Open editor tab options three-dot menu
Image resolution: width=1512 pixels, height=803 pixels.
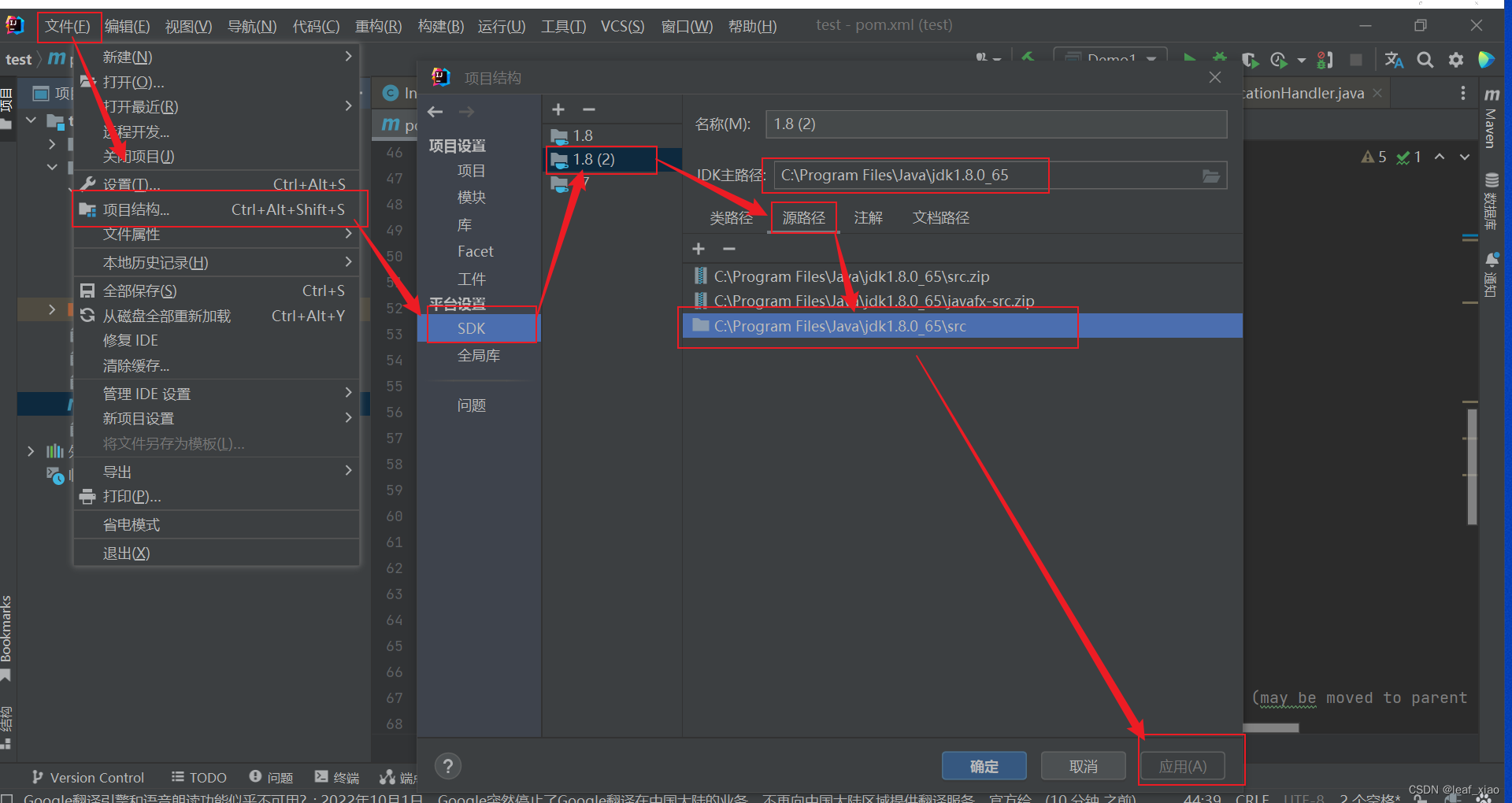click(x=1463, y=93)
